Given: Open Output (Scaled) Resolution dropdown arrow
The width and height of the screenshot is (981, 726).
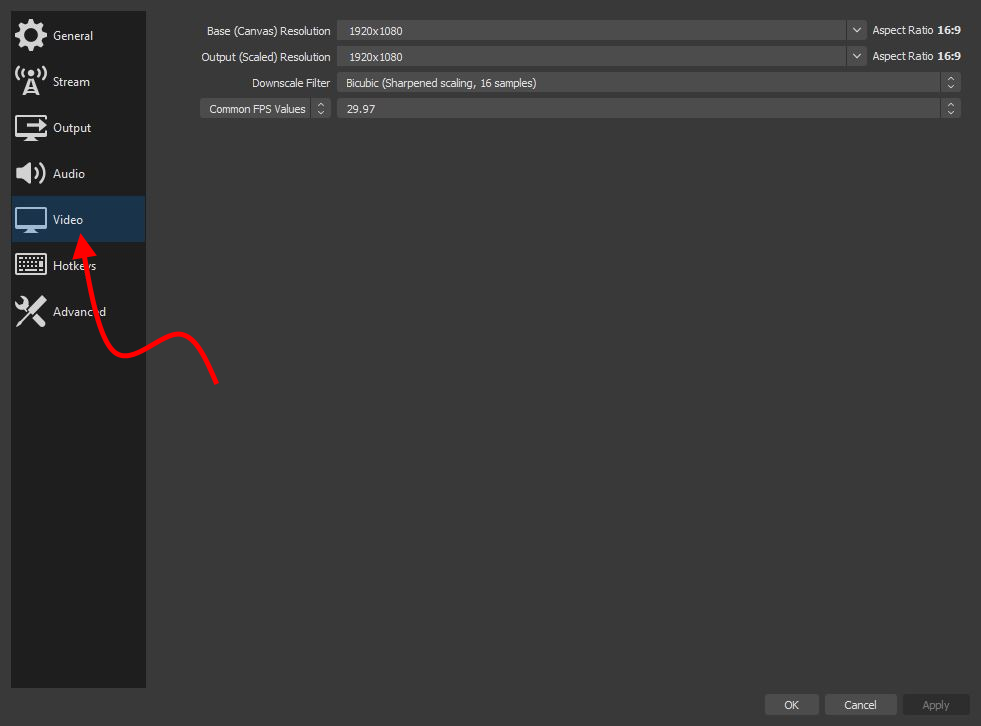Looking at the screenshot, I should tap(856, 56).
